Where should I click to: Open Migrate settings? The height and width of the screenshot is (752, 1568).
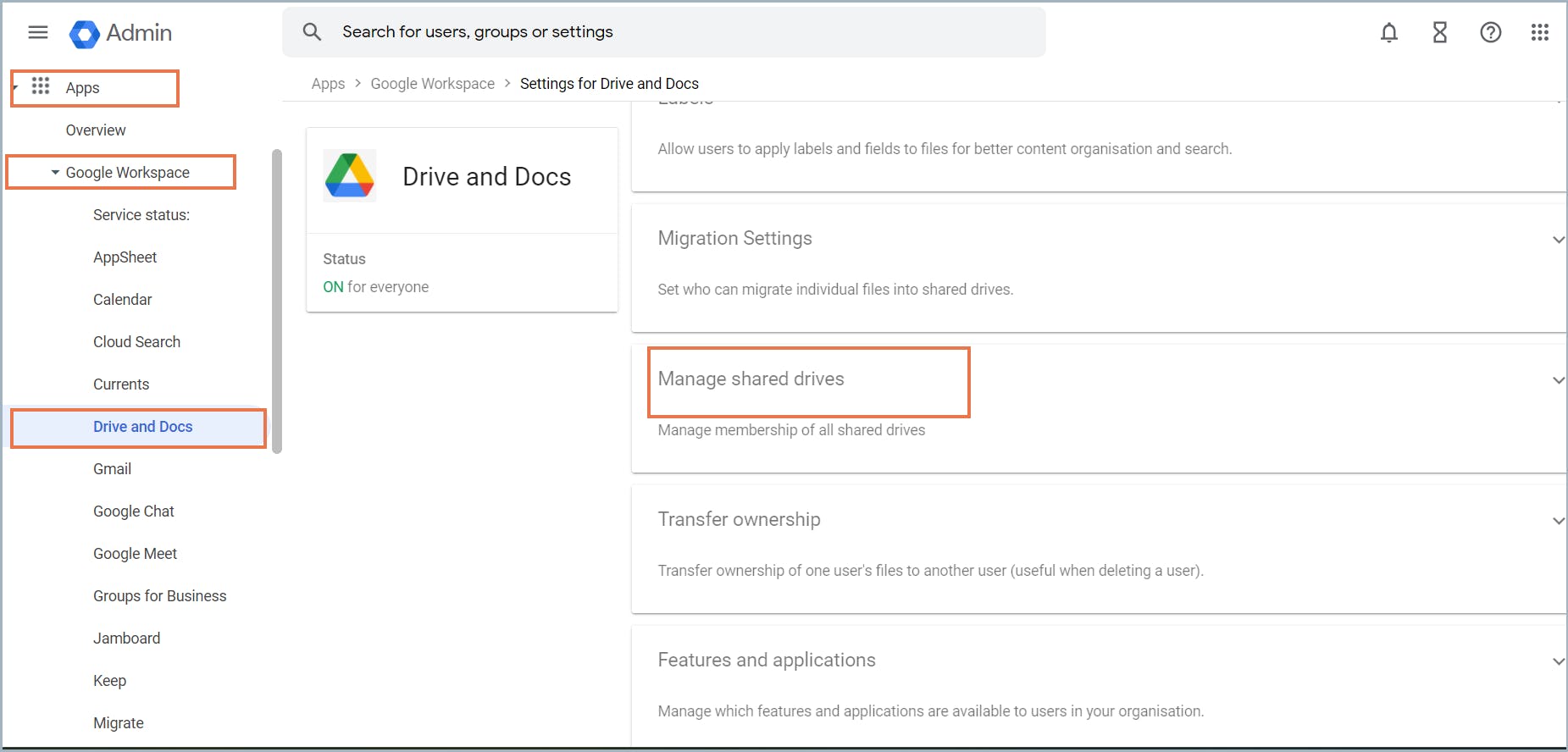pyautogui.click(x=119, y=723)
